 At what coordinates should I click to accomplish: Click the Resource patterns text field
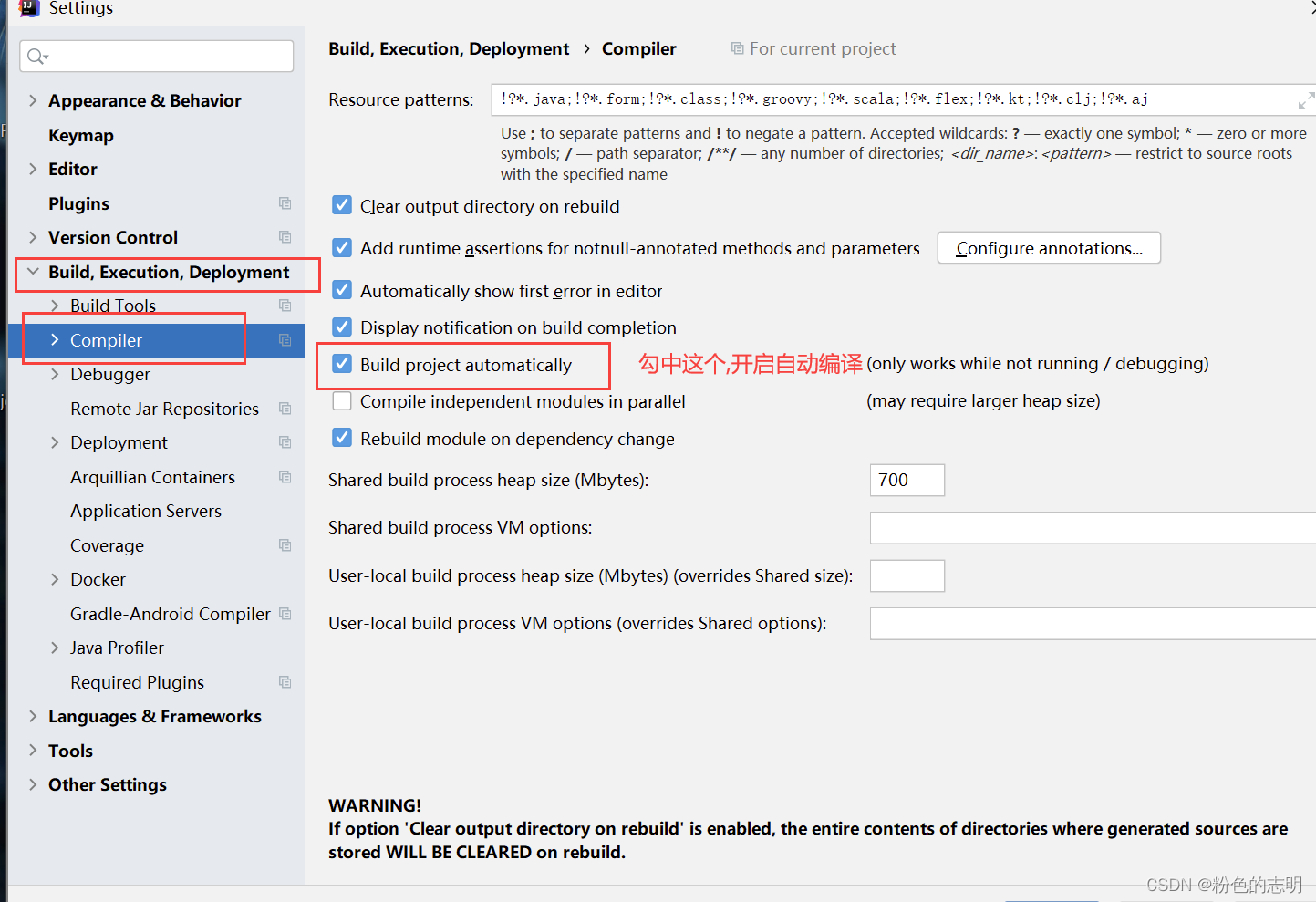click(903, 99)
